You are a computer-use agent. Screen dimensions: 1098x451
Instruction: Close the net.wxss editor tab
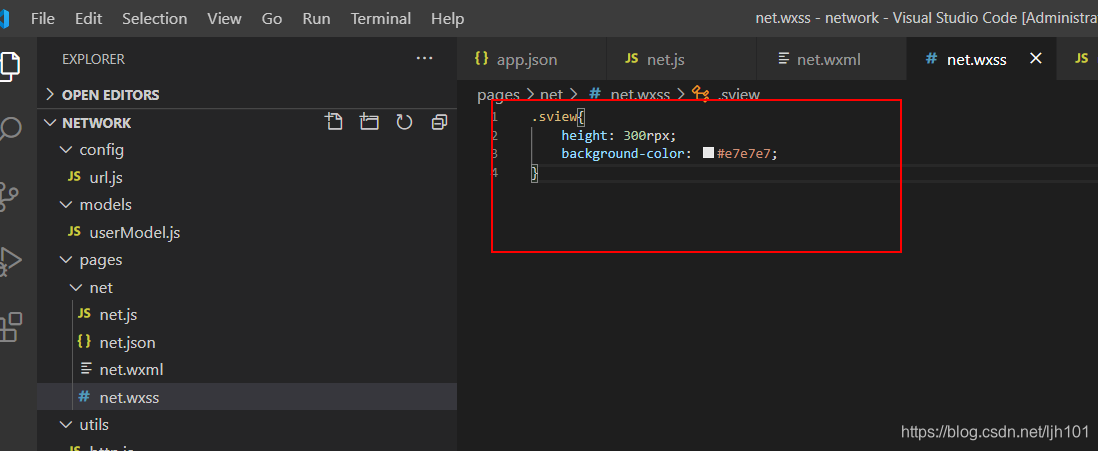1036,59
